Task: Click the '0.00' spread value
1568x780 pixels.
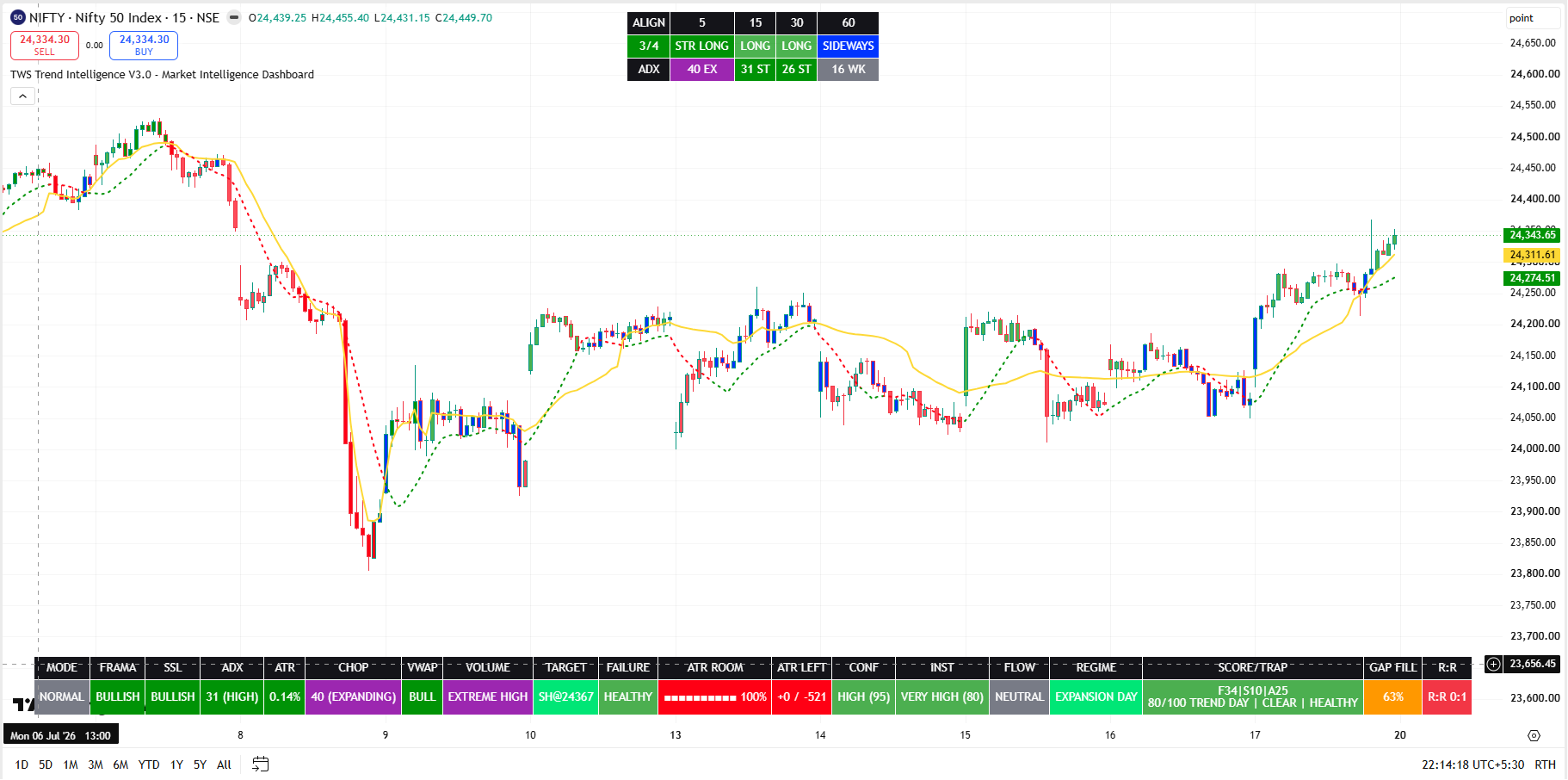Action: (x=95, y=46)
